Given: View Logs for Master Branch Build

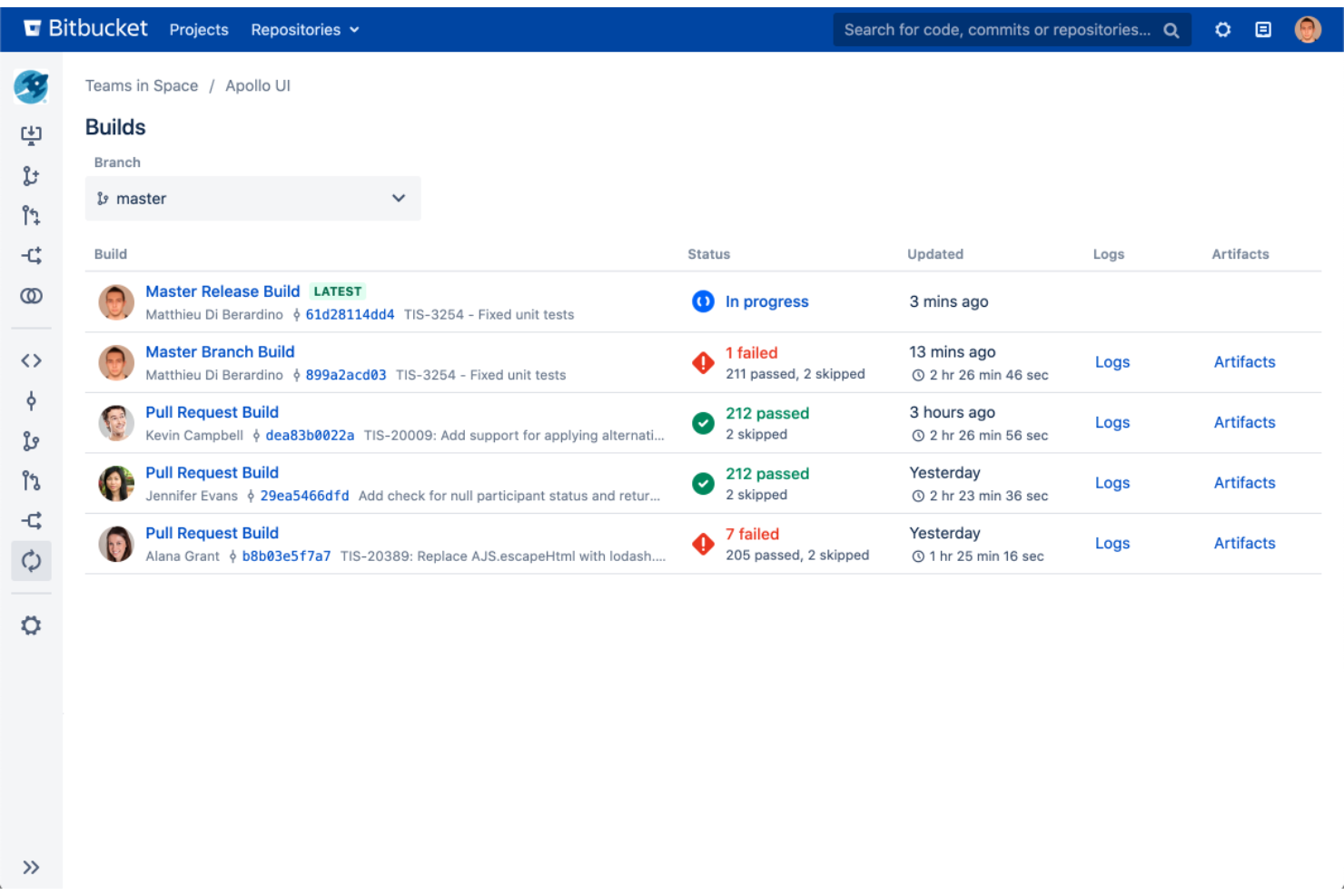Looking at the screenshot, I should [x=1112, y=362].
